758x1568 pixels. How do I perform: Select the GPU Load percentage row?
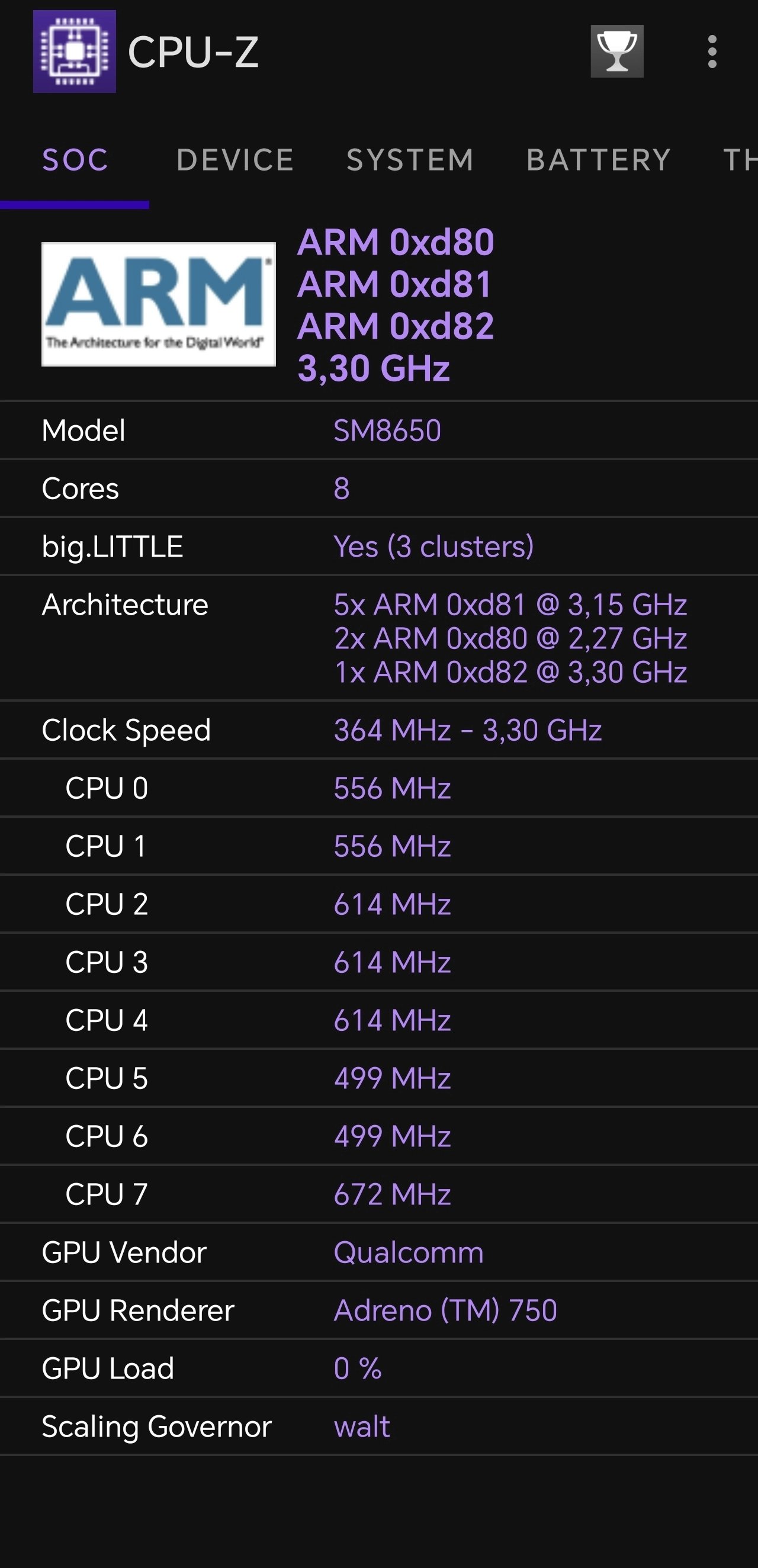click(x=304, y=1368)
